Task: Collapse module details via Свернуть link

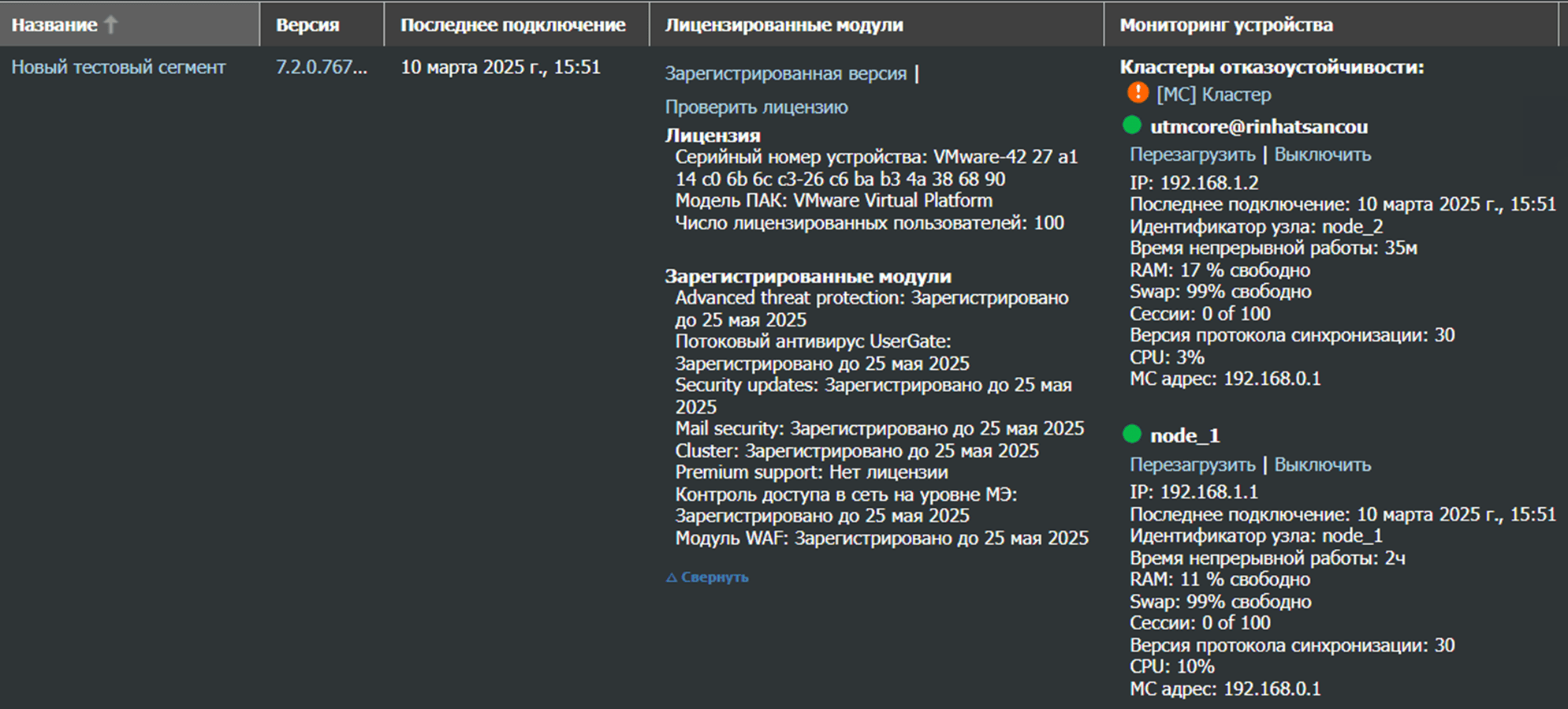Action: tap(713, 577)
